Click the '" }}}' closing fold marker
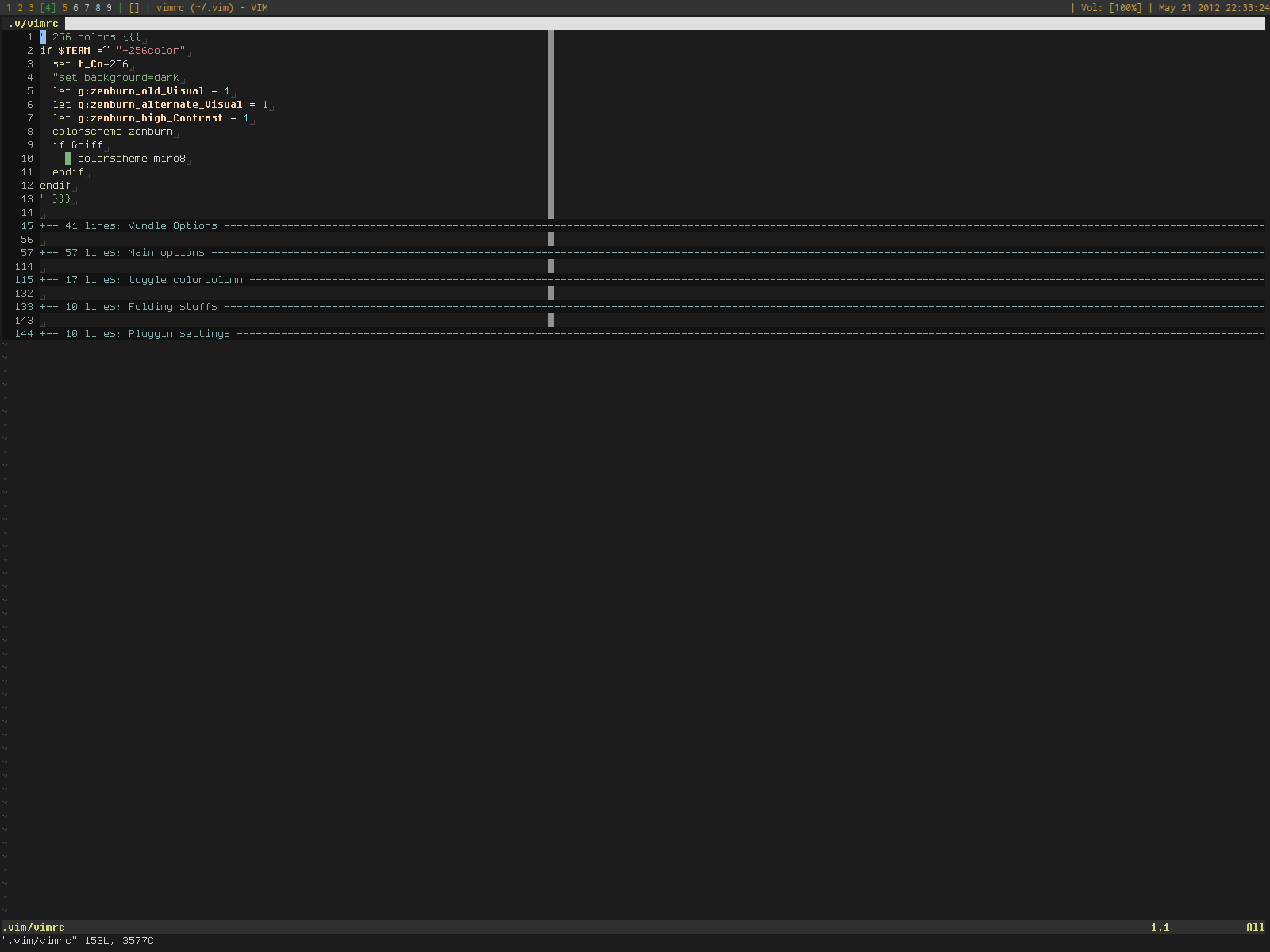Viewport: 1270px width, 952px height. point(56,199)
